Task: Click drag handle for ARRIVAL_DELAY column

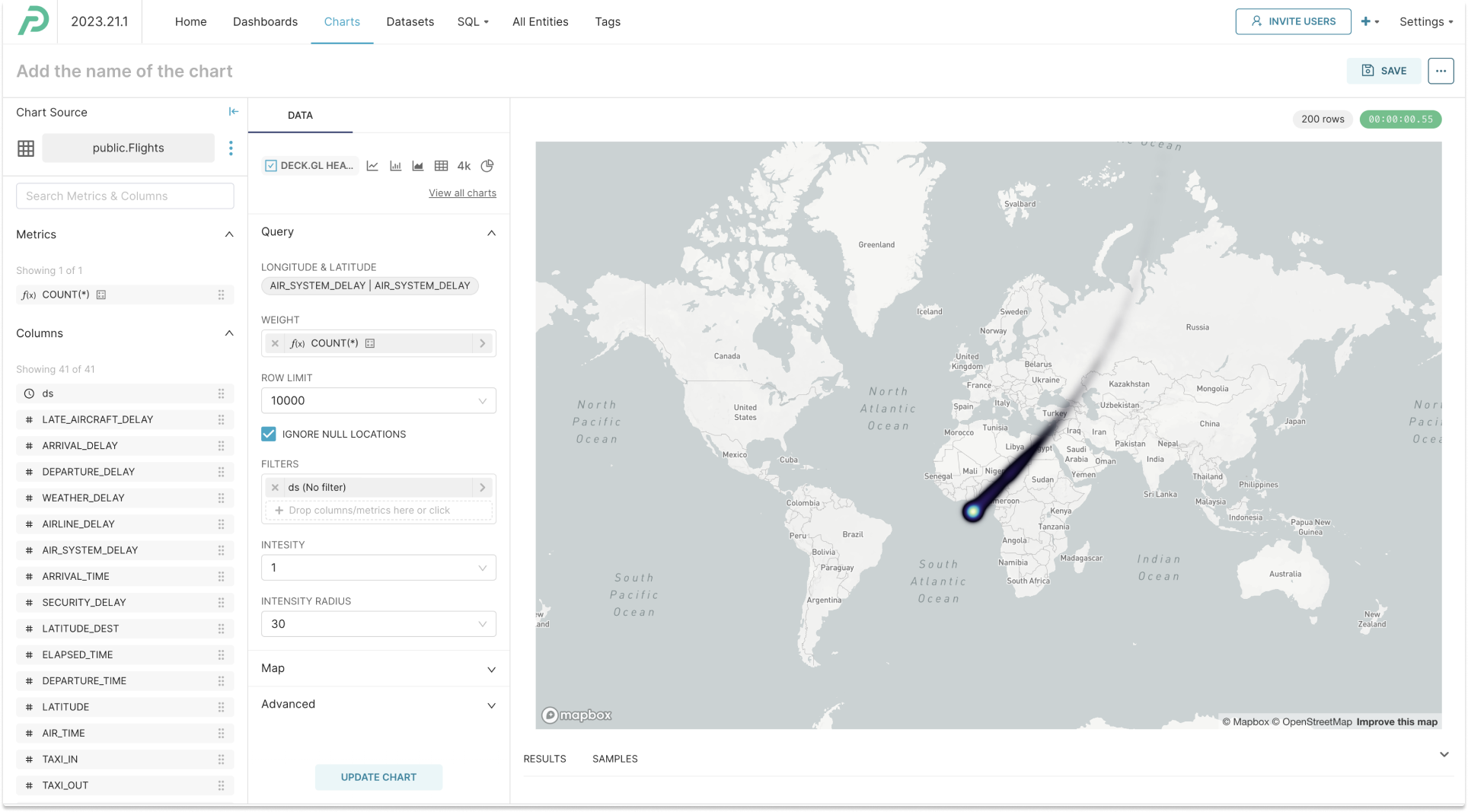Action: point(221,446)
